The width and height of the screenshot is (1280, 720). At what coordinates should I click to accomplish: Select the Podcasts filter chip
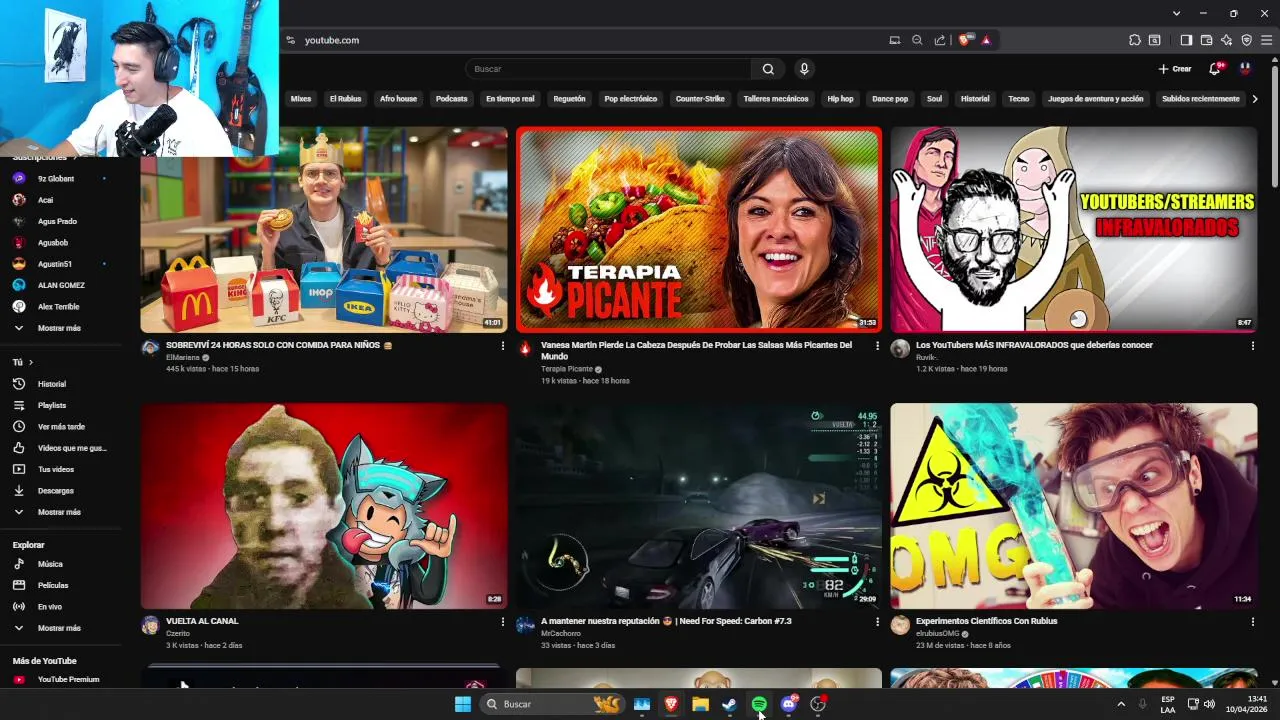[452, 99]
